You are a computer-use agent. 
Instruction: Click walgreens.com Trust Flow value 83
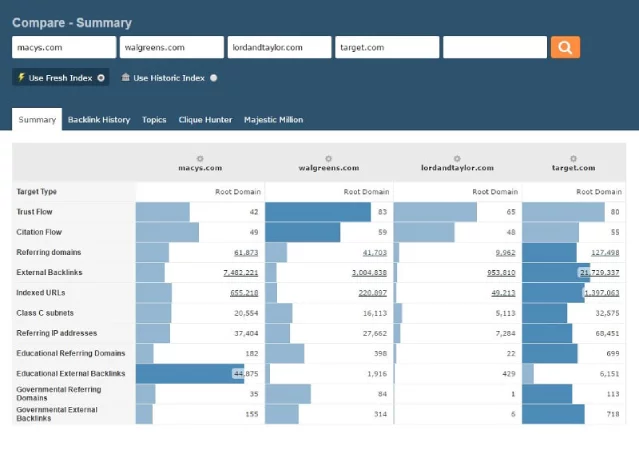click(x=382, y=212)
